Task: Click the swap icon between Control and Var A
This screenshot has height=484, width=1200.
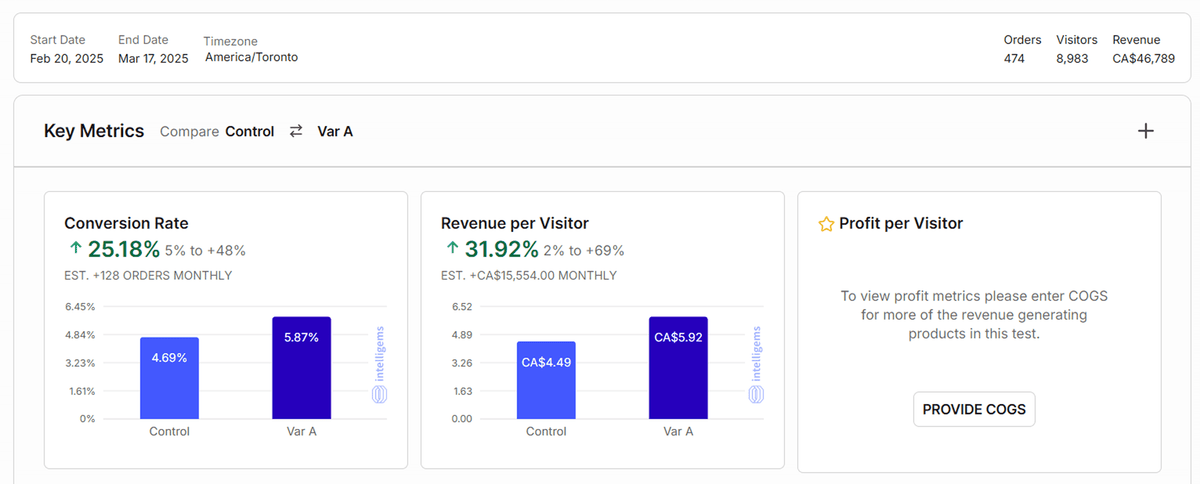Action: (x=296, y=131)
